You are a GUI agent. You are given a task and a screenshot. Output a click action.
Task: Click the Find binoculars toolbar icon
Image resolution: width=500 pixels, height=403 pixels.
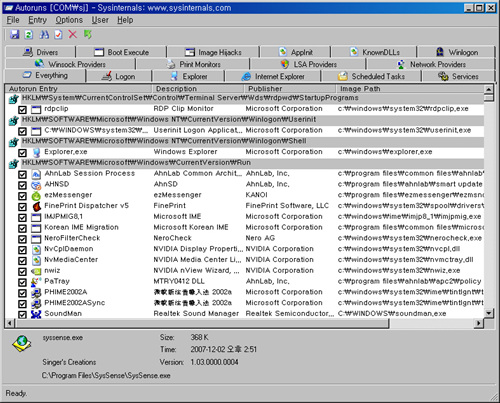click(44, 34)
